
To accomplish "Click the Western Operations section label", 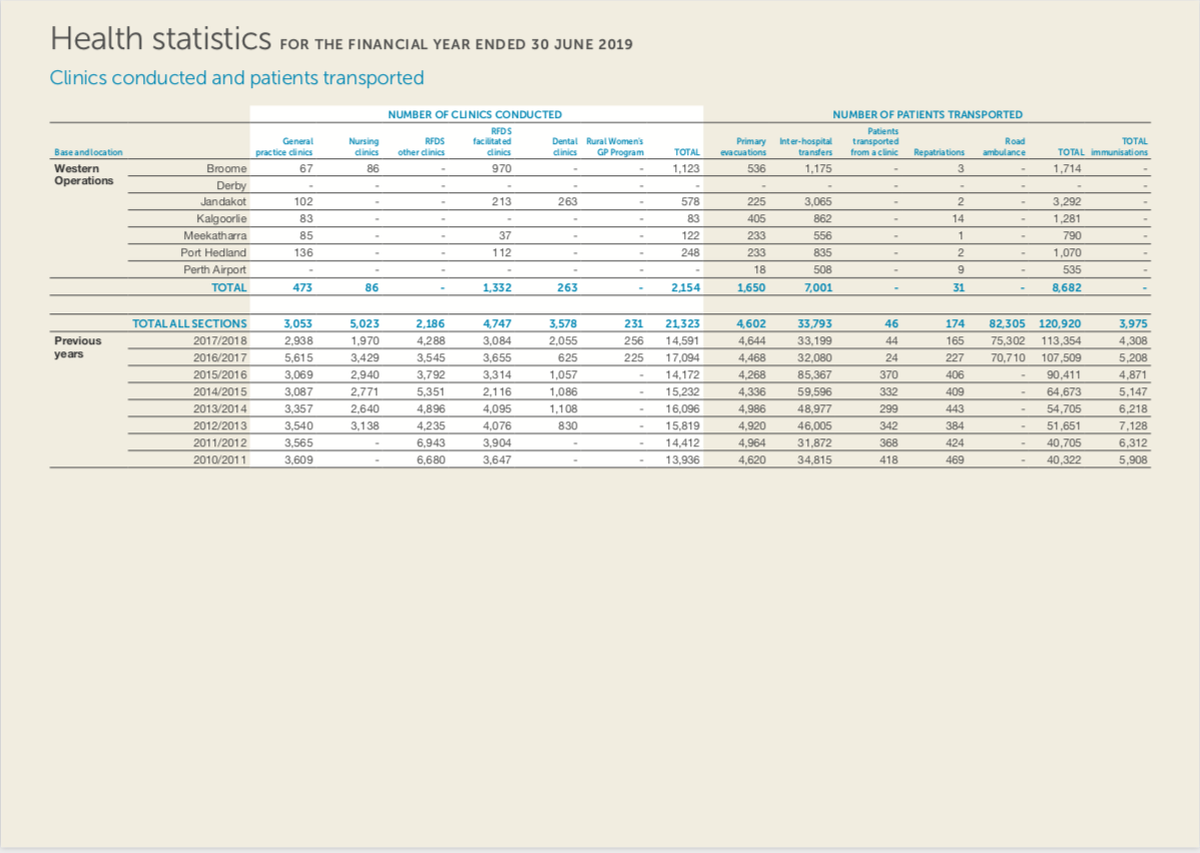I will click(83, 175).
